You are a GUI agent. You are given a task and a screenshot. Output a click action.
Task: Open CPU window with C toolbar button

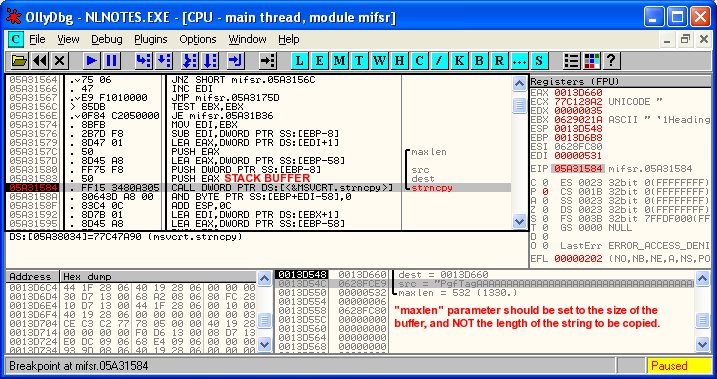[x=419, y=60]
